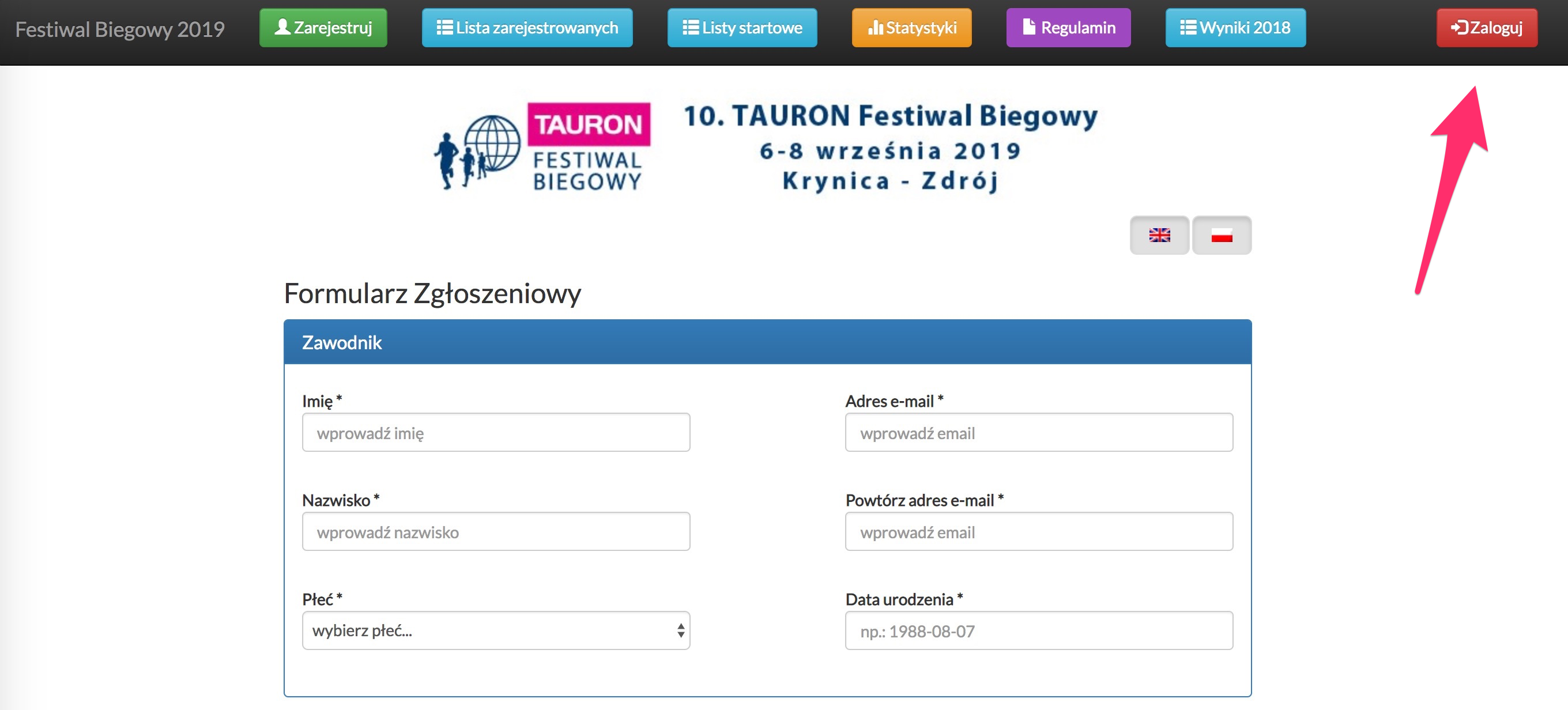Click list icon on Wyniki 2018
1568x710 pixels.
[x=1188, y=28]
